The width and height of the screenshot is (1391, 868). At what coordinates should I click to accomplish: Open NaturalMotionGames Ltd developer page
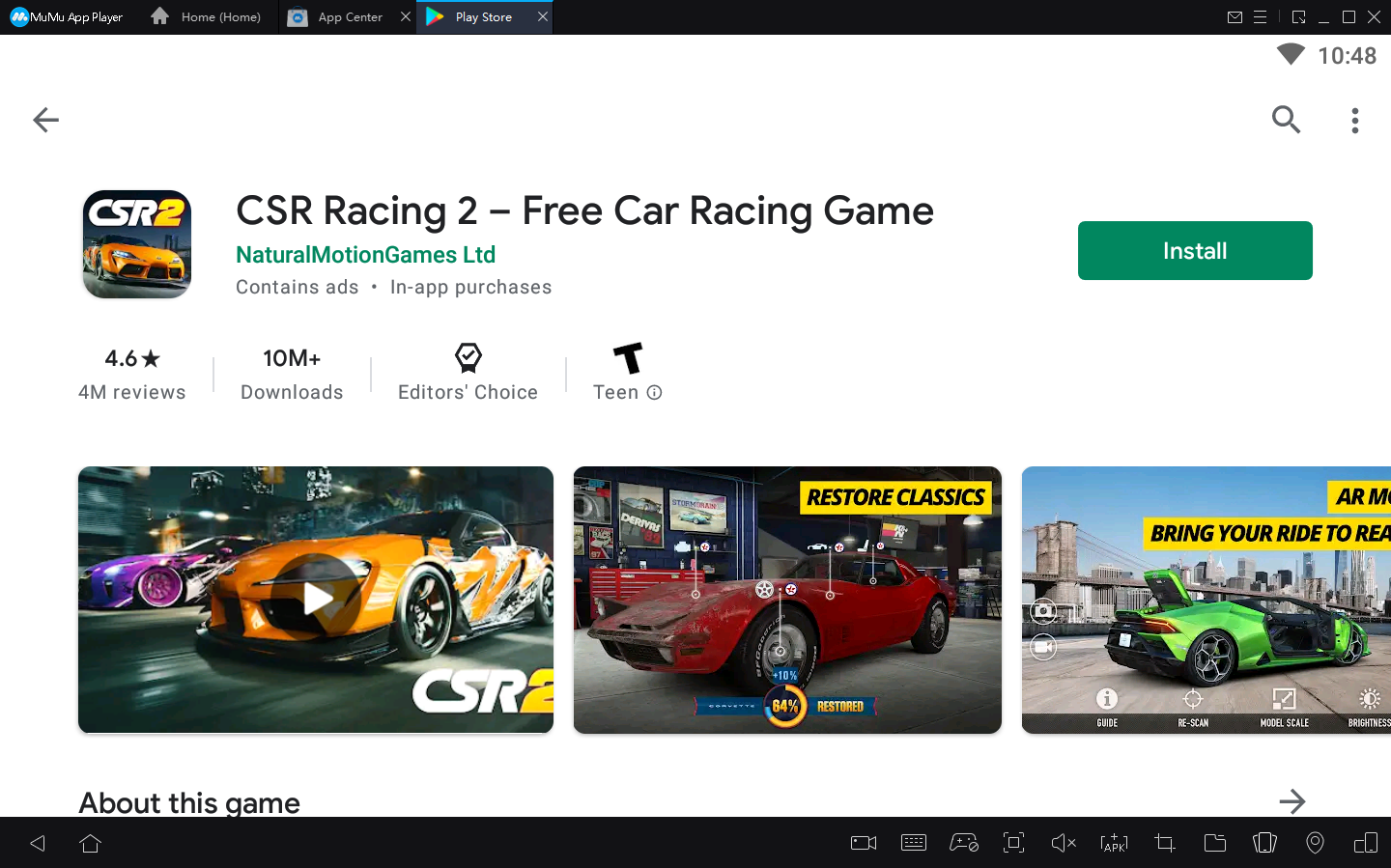tap(365, 255)
